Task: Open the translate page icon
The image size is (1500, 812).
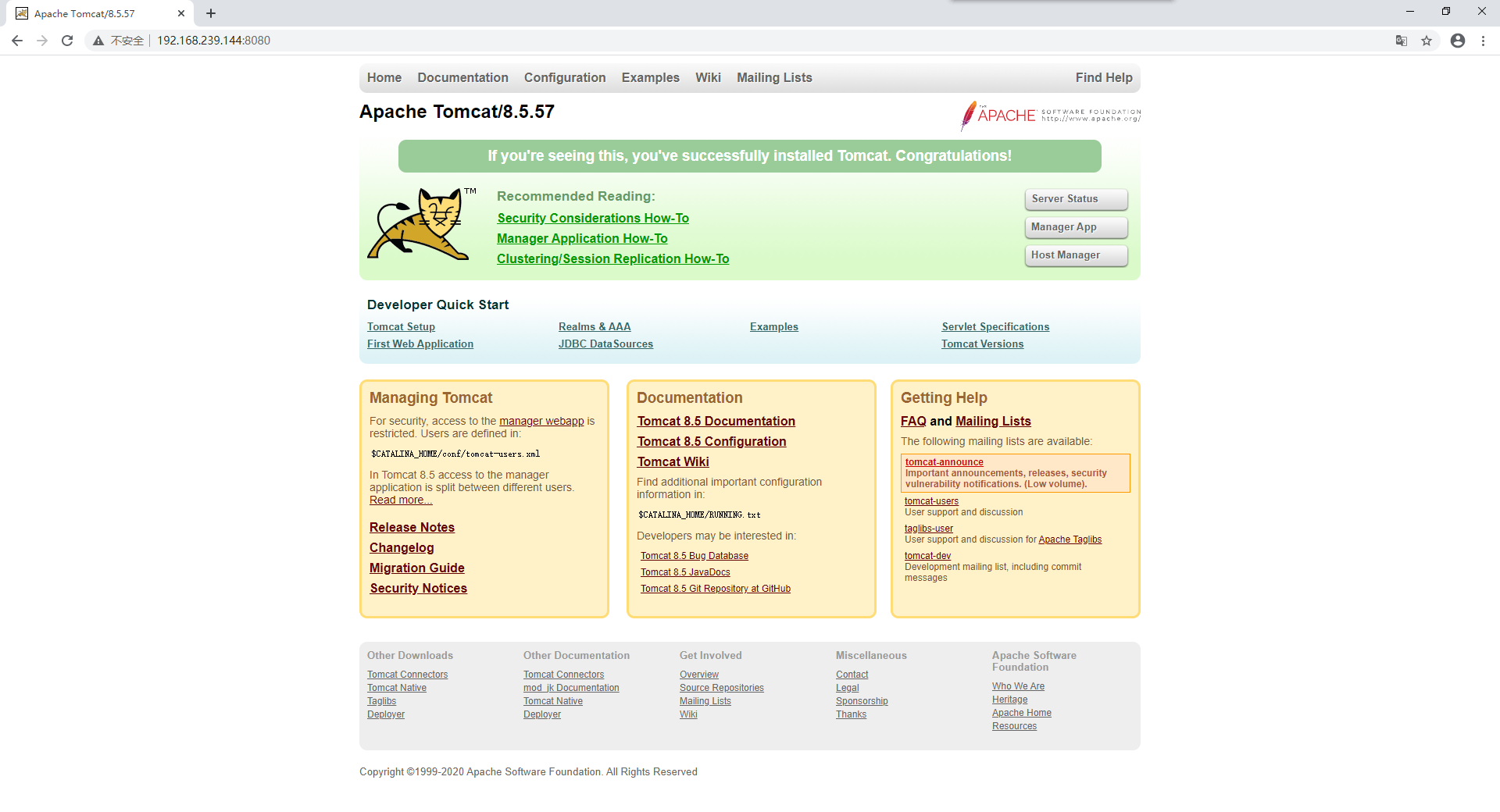Action: tap(1402, 41)
